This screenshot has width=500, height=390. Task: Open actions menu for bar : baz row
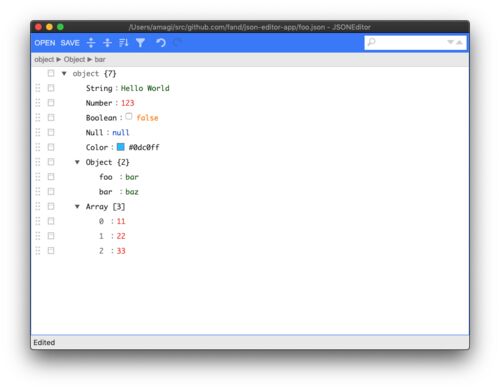[51, 192]
